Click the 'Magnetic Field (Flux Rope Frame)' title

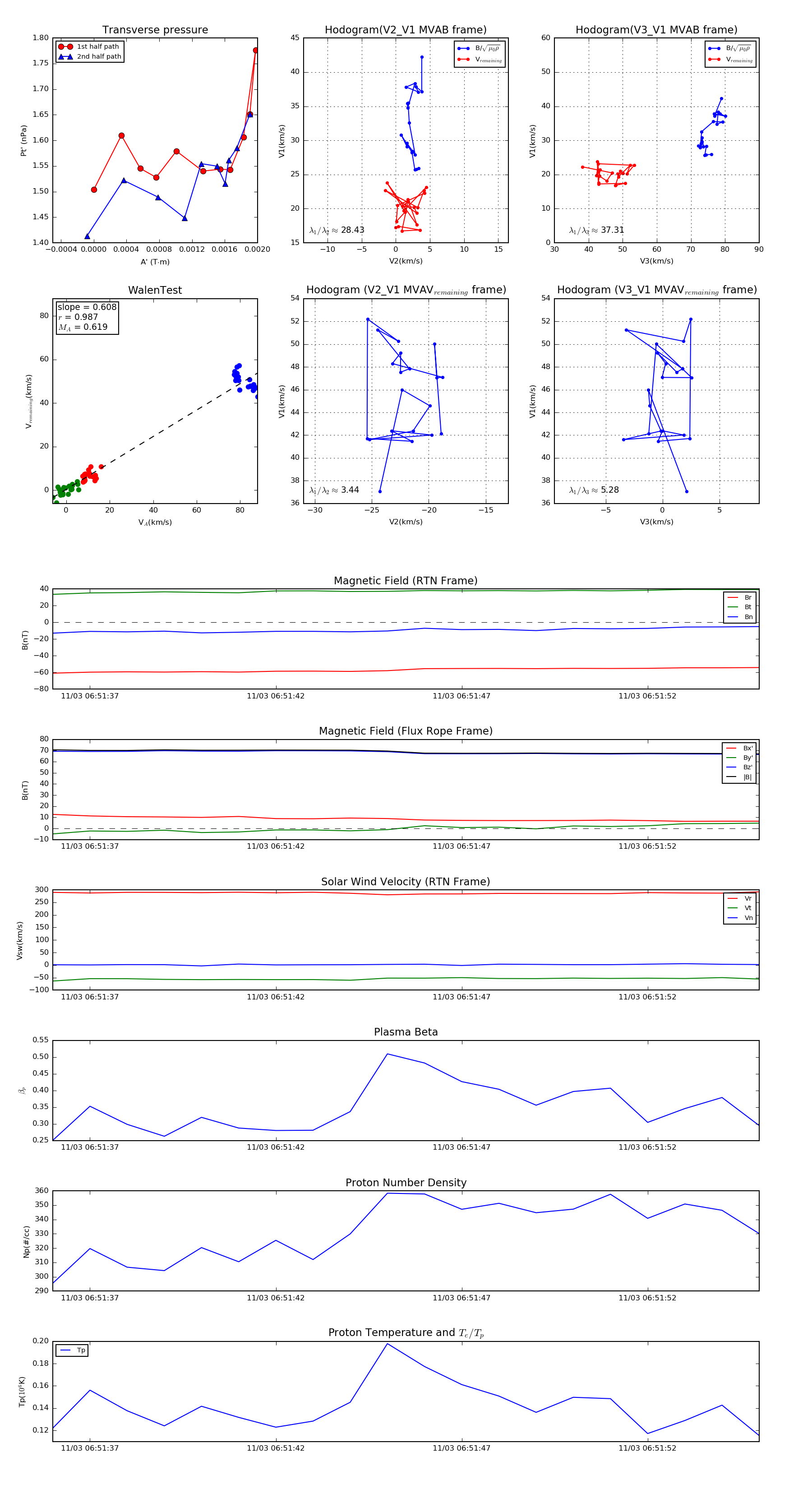point(406,731)
